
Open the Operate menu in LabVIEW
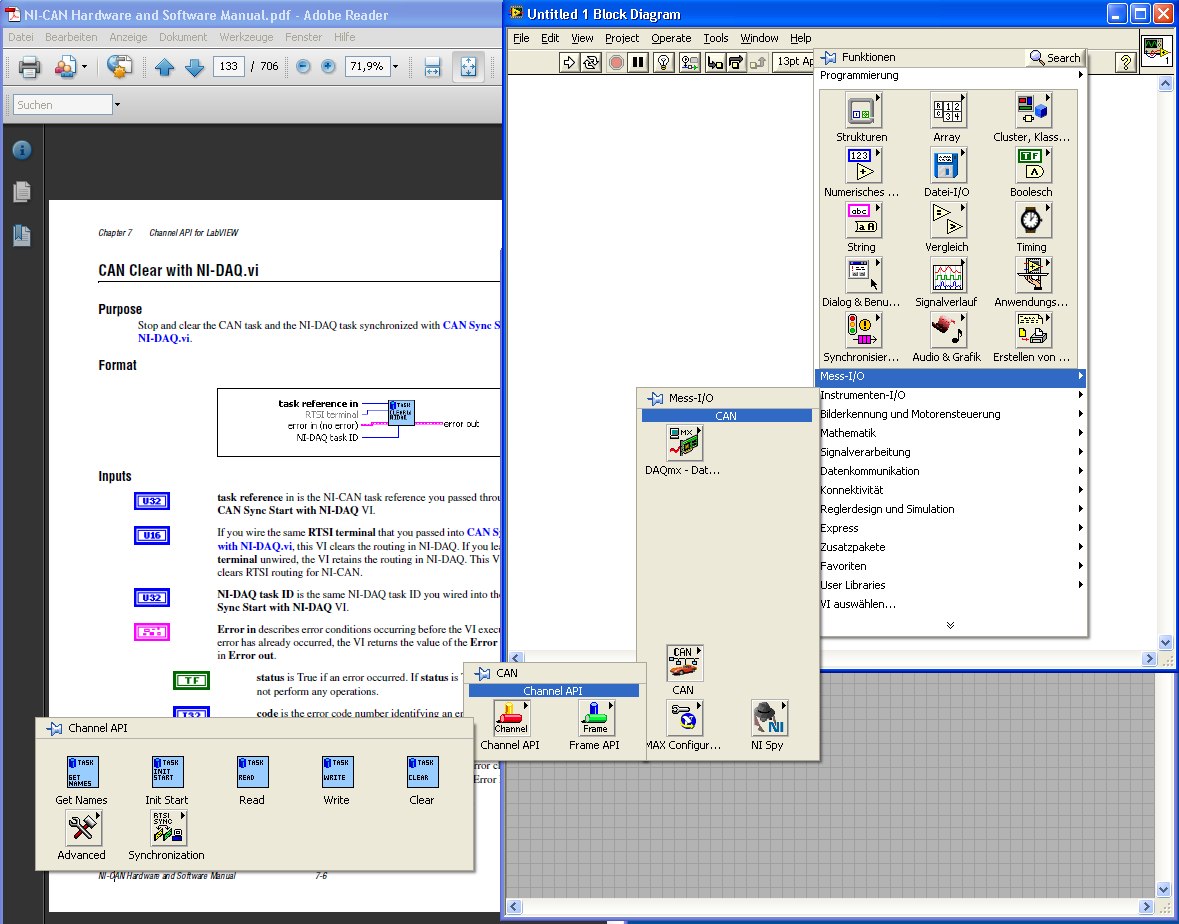(x=671, y=38)
